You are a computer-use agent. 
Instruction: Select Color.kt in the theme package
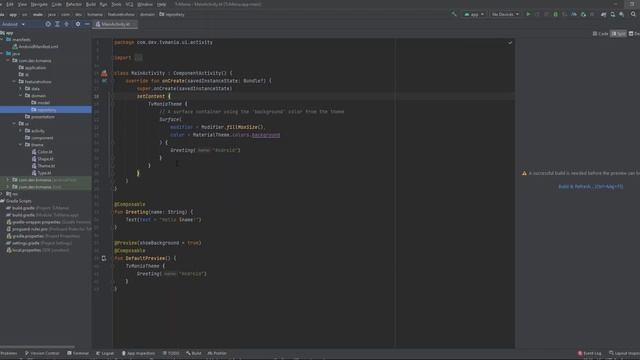tap(42, 152)
